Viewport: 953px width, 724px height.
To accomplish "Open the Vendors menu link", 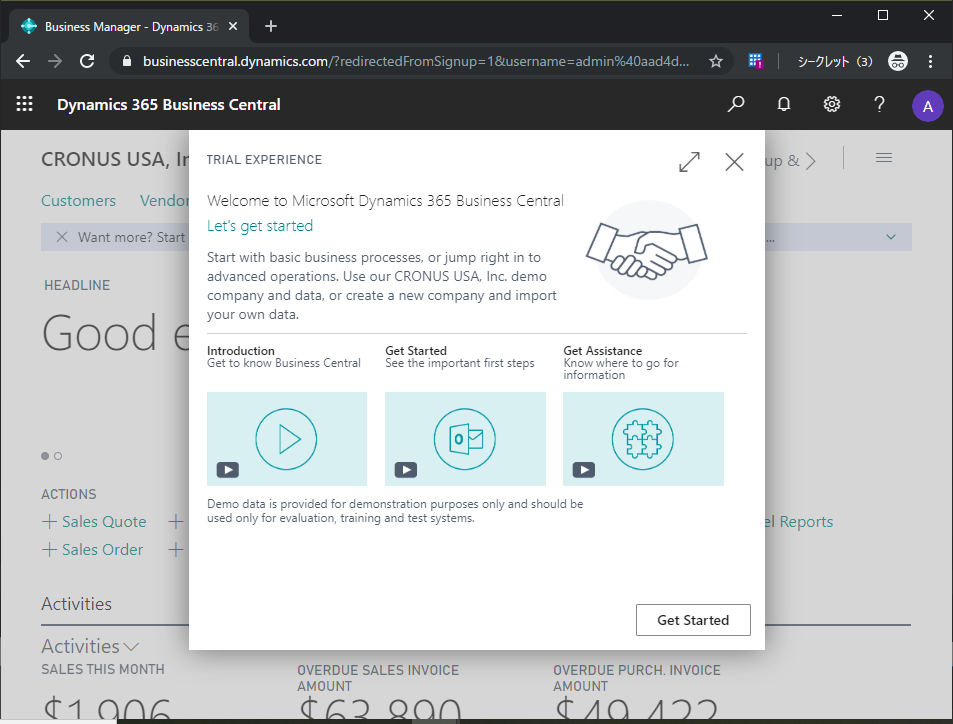I will click(164, 201).
